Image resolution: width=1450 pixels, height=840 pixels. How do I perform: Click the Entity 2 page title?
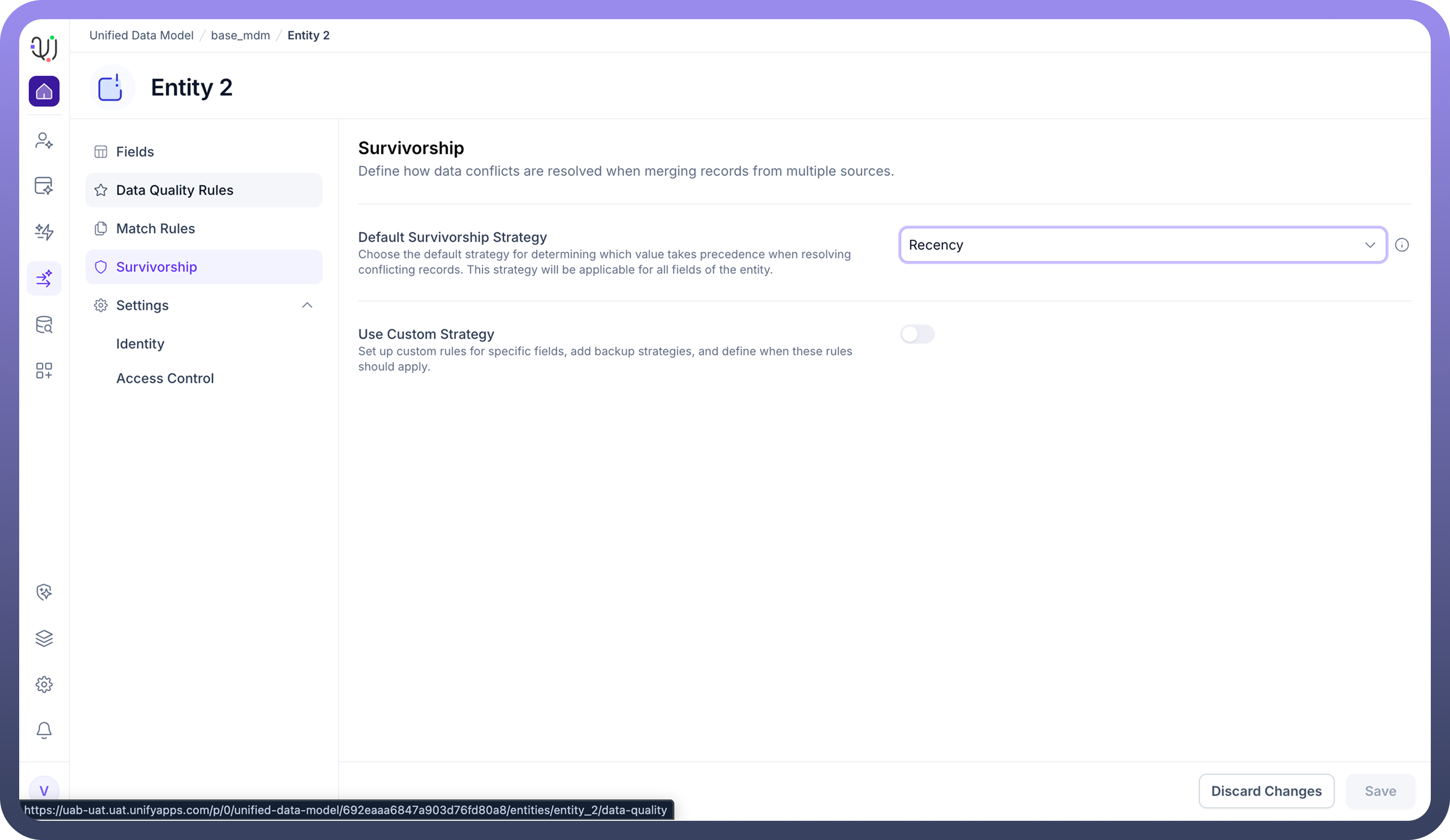pos(192,87)
